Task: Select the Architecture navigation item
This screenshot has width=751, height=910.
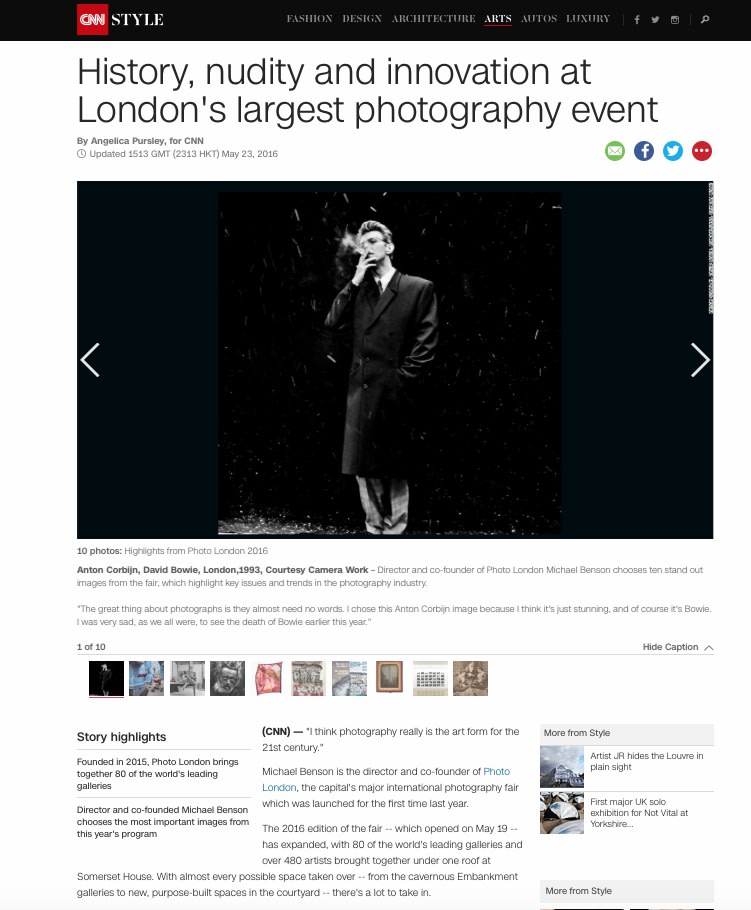Action: pyautogui.click(x=434, y=19)
